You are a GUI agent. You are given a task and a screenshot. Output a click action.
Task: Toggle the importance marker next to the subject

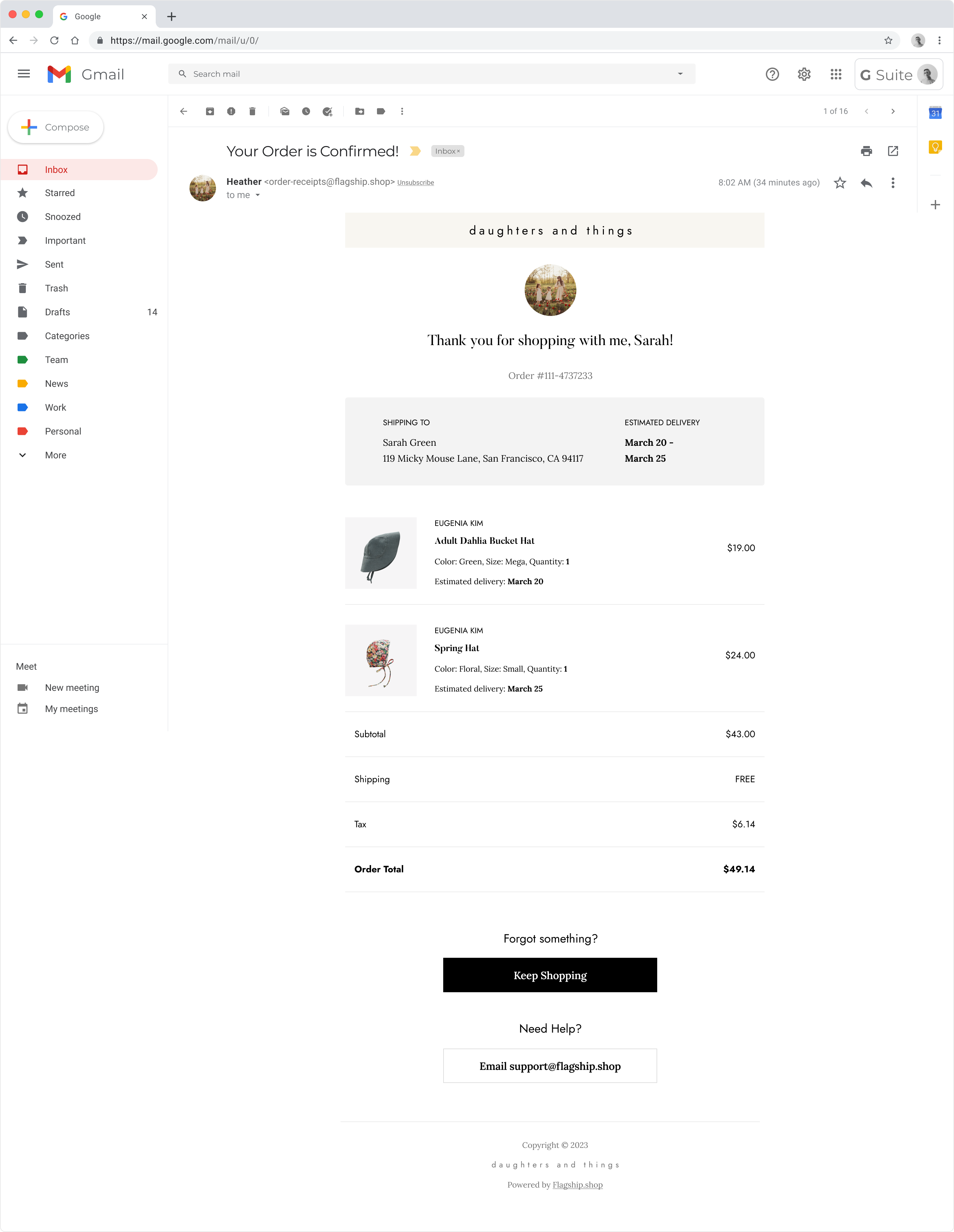pyautogui.click(x=415, y=151)
